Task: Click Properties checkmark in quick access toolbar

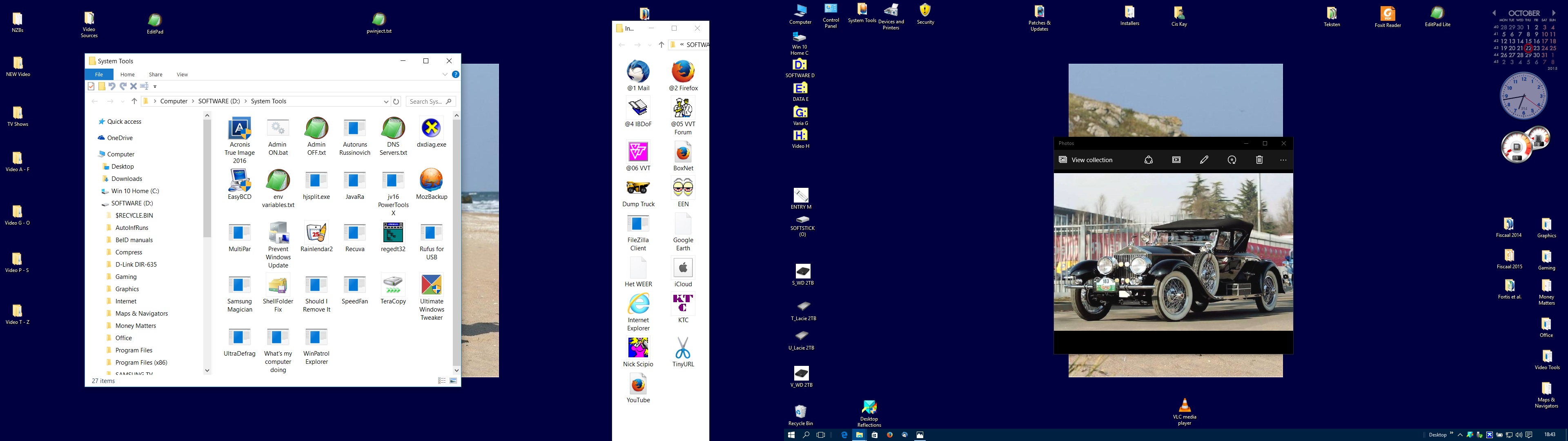Action: point(91,87)
